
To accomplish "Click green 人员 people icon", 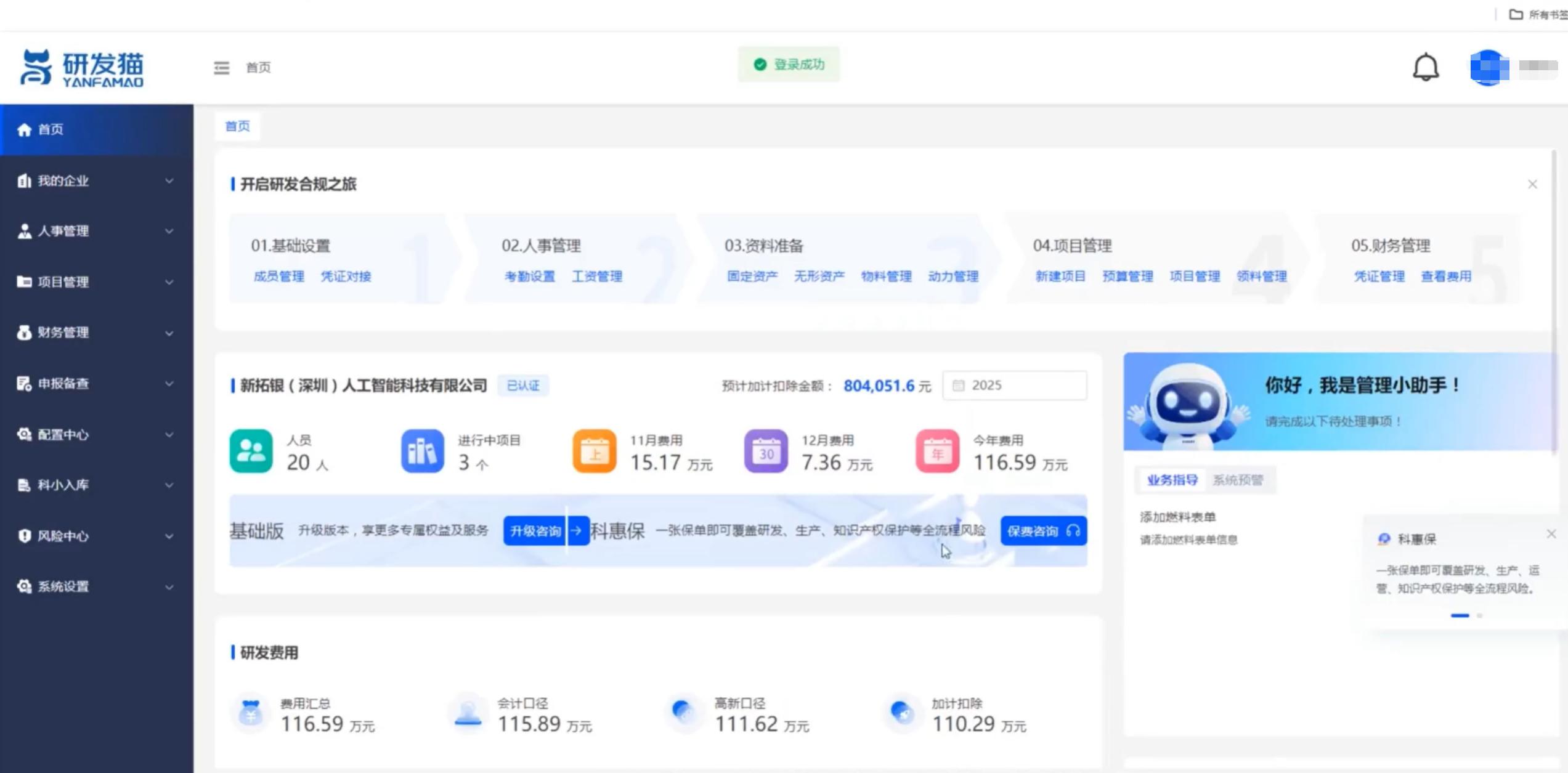I will [x=251, y=451].
